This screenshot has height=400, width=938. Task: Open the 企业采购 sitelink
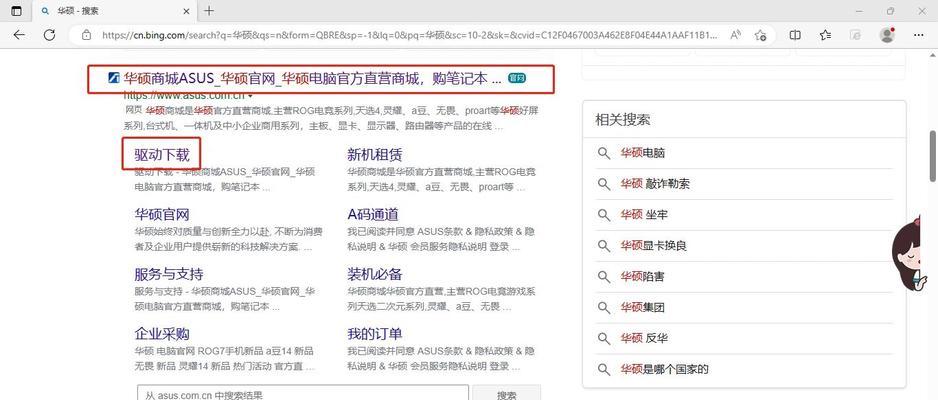pyautogui.click(x=162, y=333)
